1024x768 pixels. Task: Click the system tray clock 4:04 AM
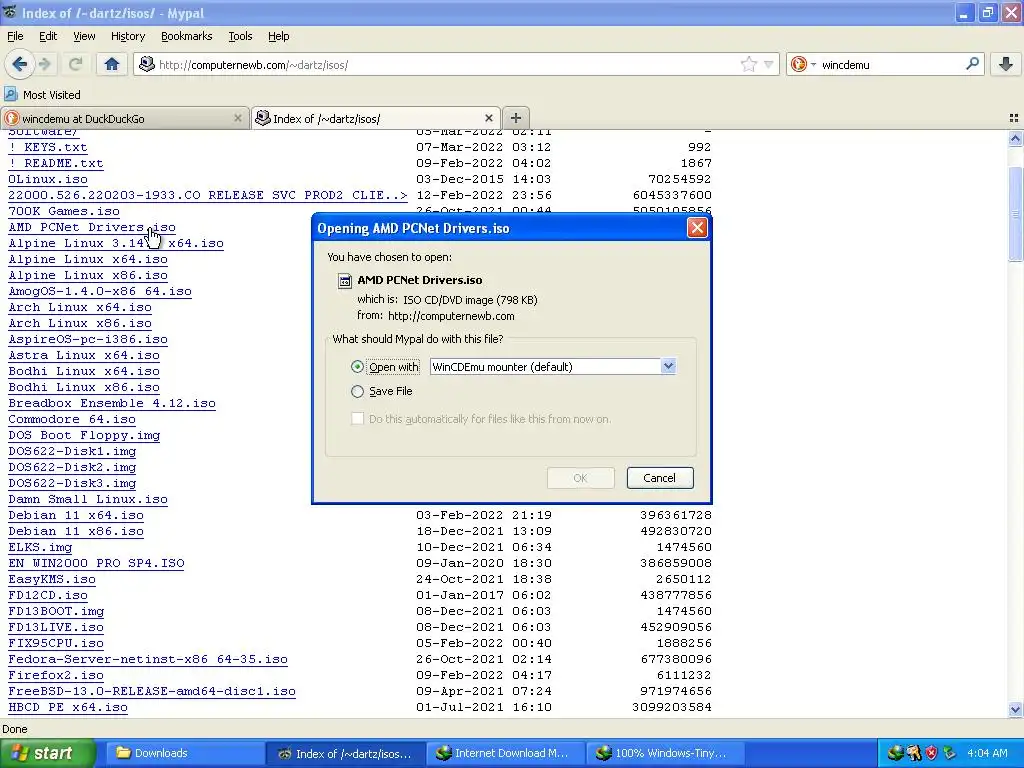pos(987,753)
